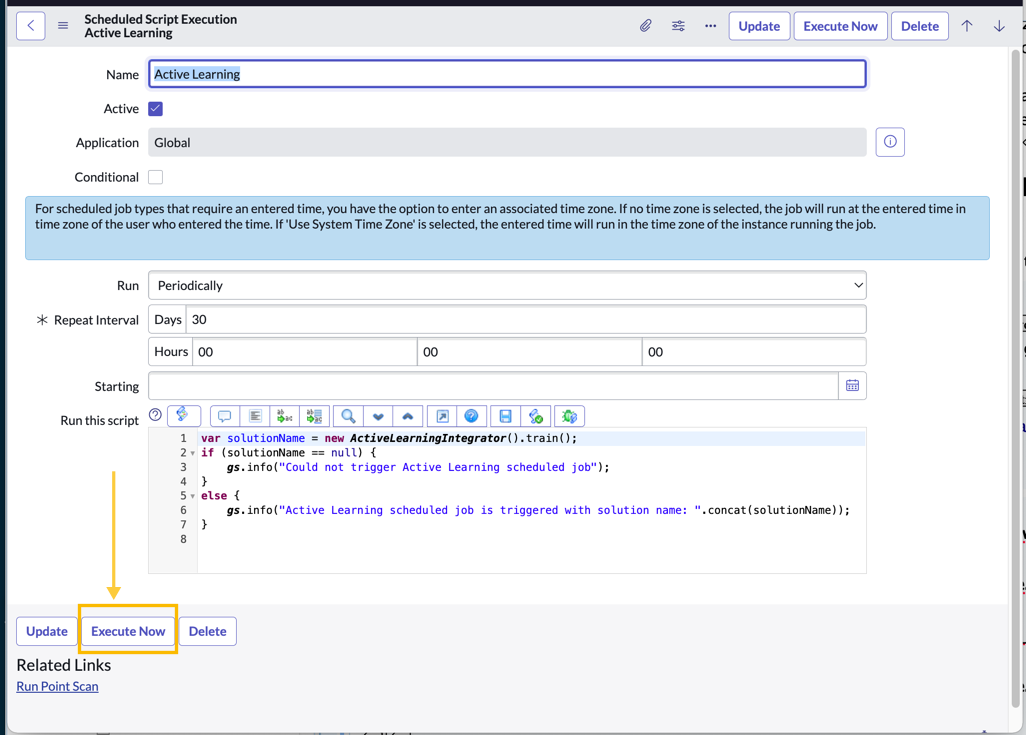Click the bottom Delete button
Image resolution: width=1026 pixels, height=735 pixels.
[207, 631]
